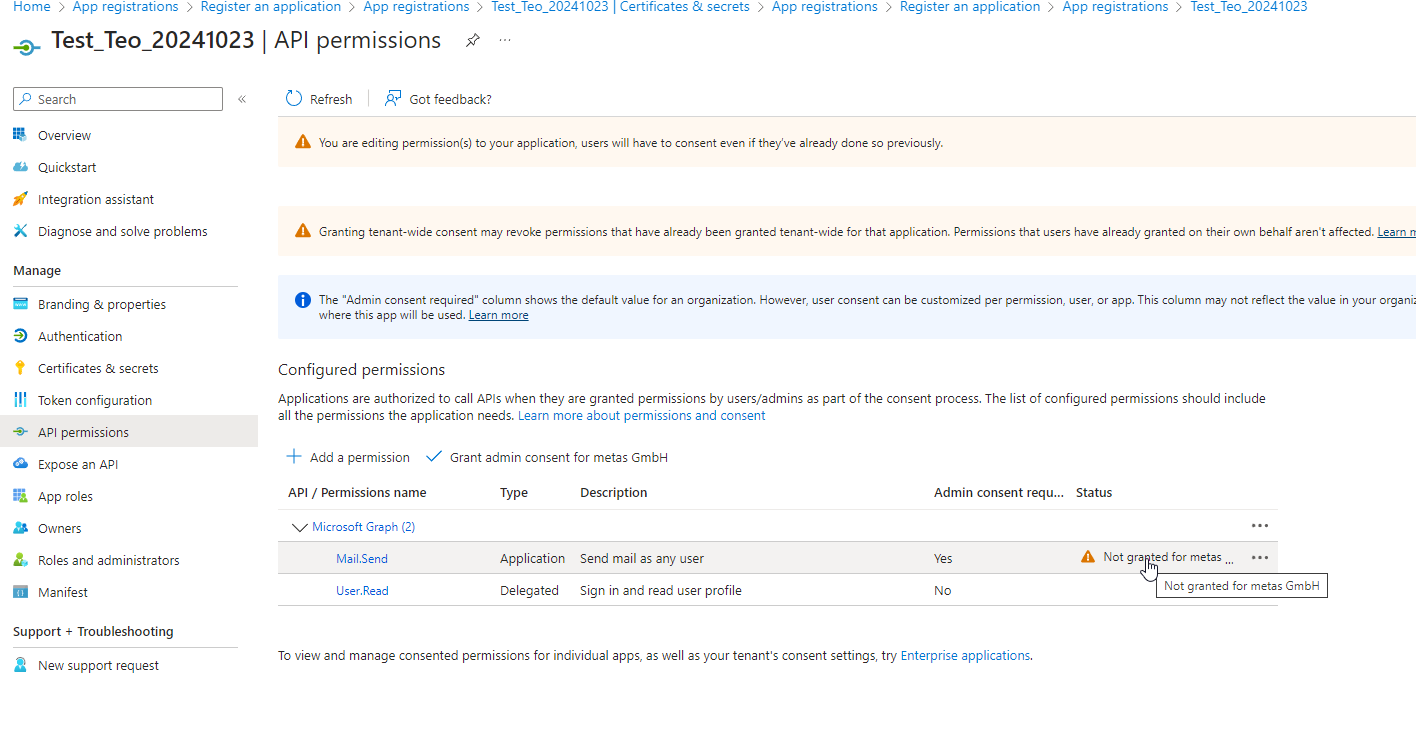The image size is (1416, 729).
Task: Click Test_Teo_20241023 | Certificates & secrets breadcrumb
Action: pyautogui.click(x=620, y=7)
